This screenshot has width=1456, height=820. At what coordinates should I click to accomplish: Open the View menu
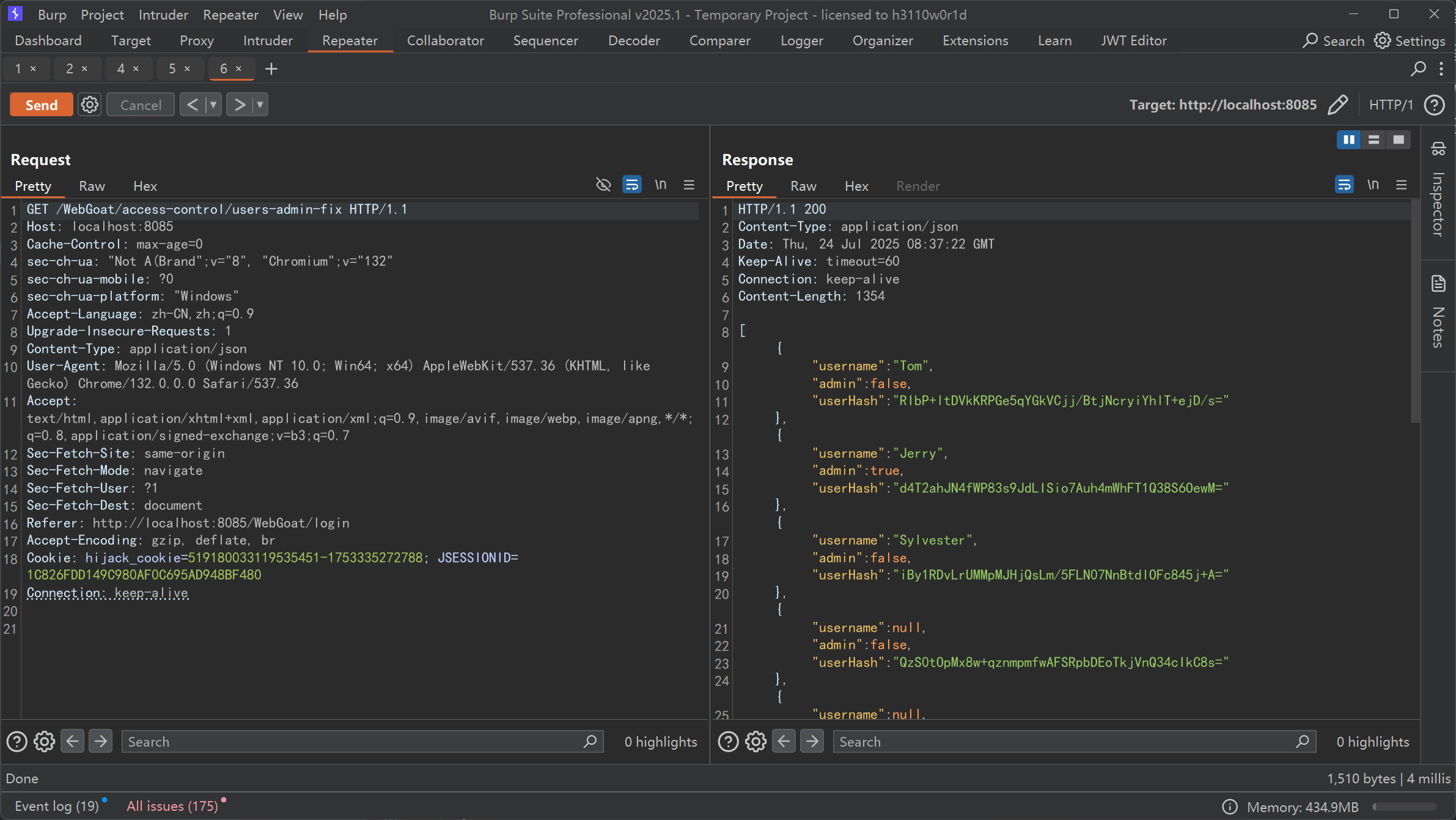pyautogui.click(x=288, y=15)
